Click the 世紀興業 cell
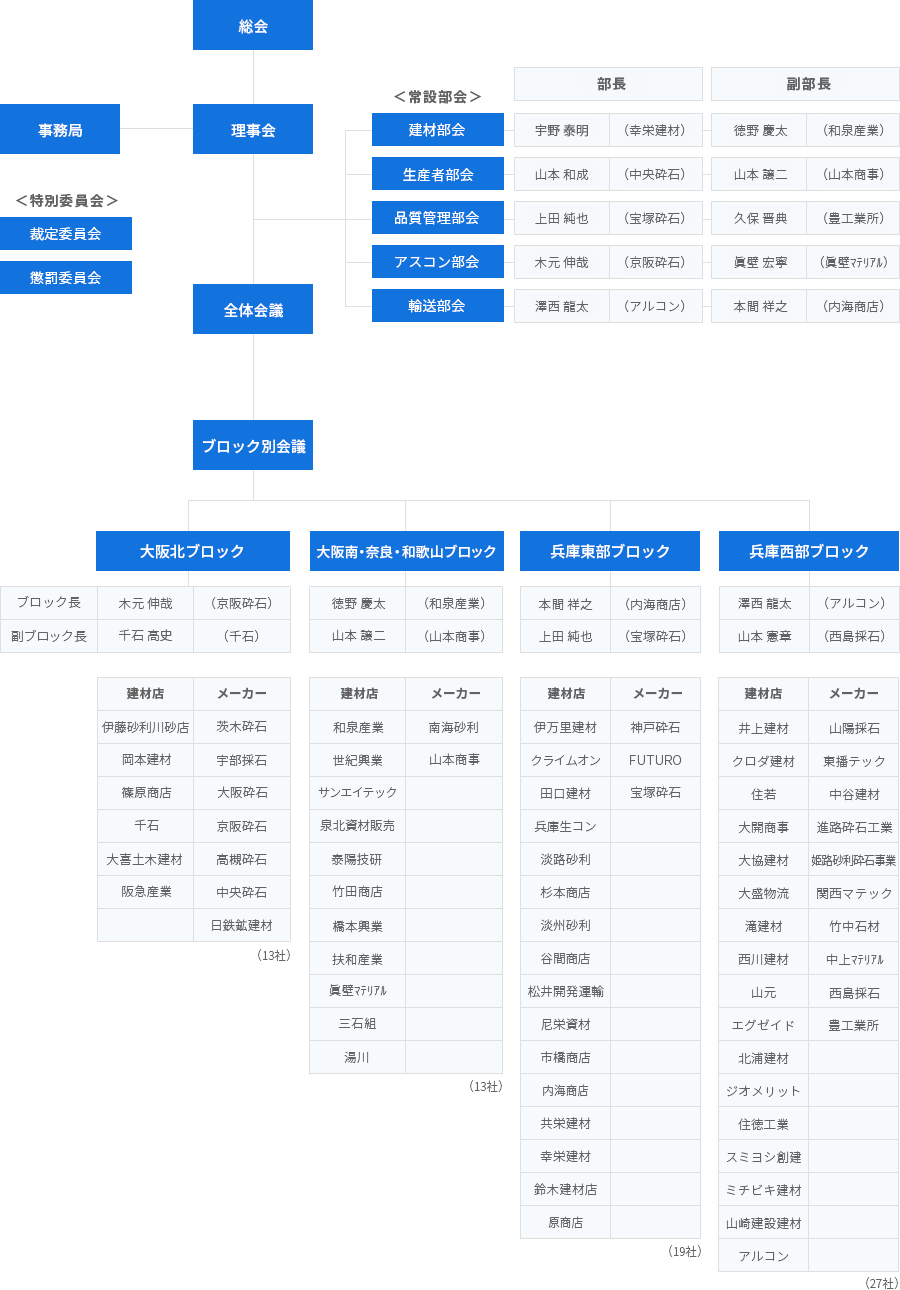 358,760
